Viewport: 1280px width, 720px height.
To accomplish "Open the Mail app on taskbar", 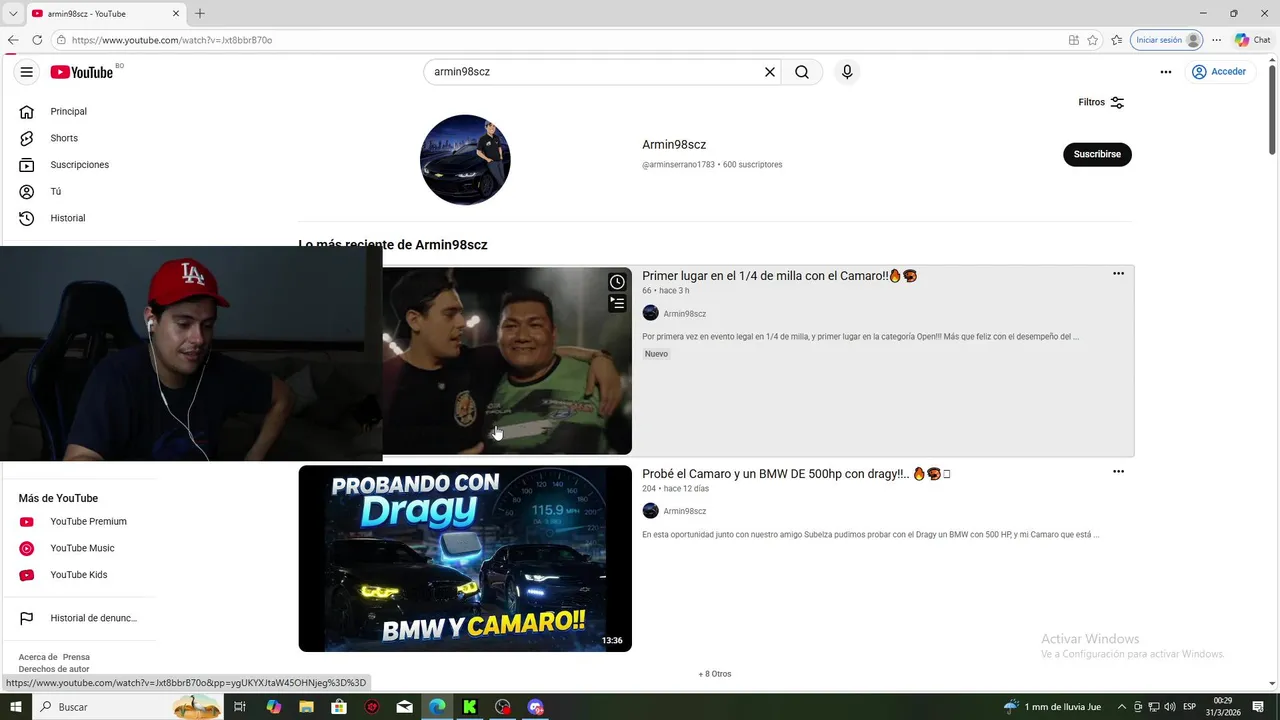I will click(x=404, y=707).
